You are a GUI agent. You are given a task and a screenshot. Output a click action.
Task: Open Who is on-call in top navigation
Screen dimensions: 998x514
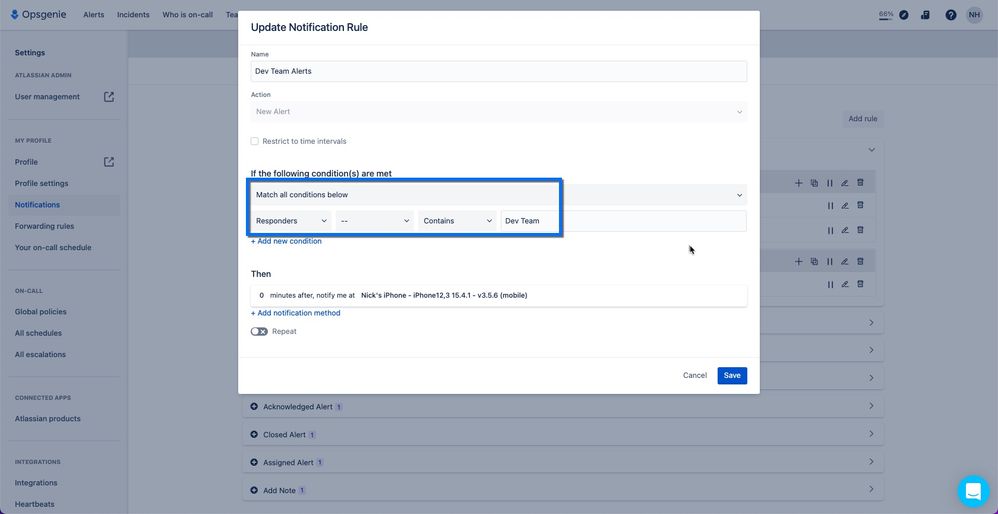[x=188, y=15]
